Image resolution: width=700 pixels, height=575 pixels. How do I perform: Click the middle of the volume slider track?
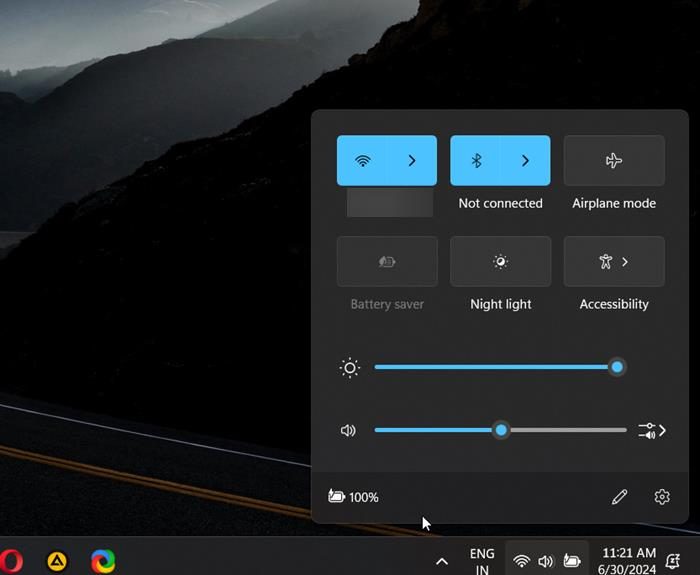(500, 430)
